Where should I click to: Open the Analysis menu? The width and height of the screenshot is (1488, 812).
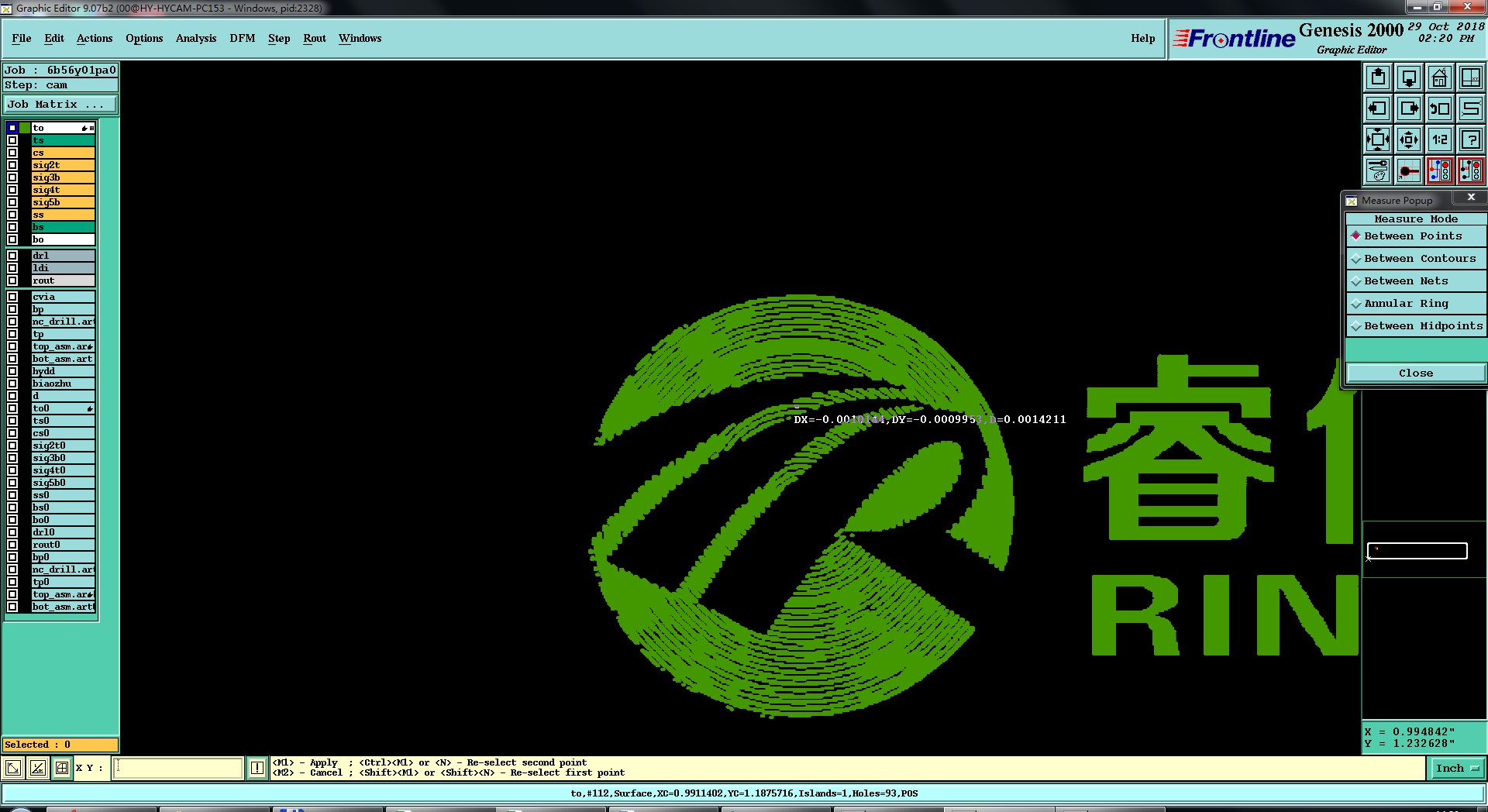[196, 38]
